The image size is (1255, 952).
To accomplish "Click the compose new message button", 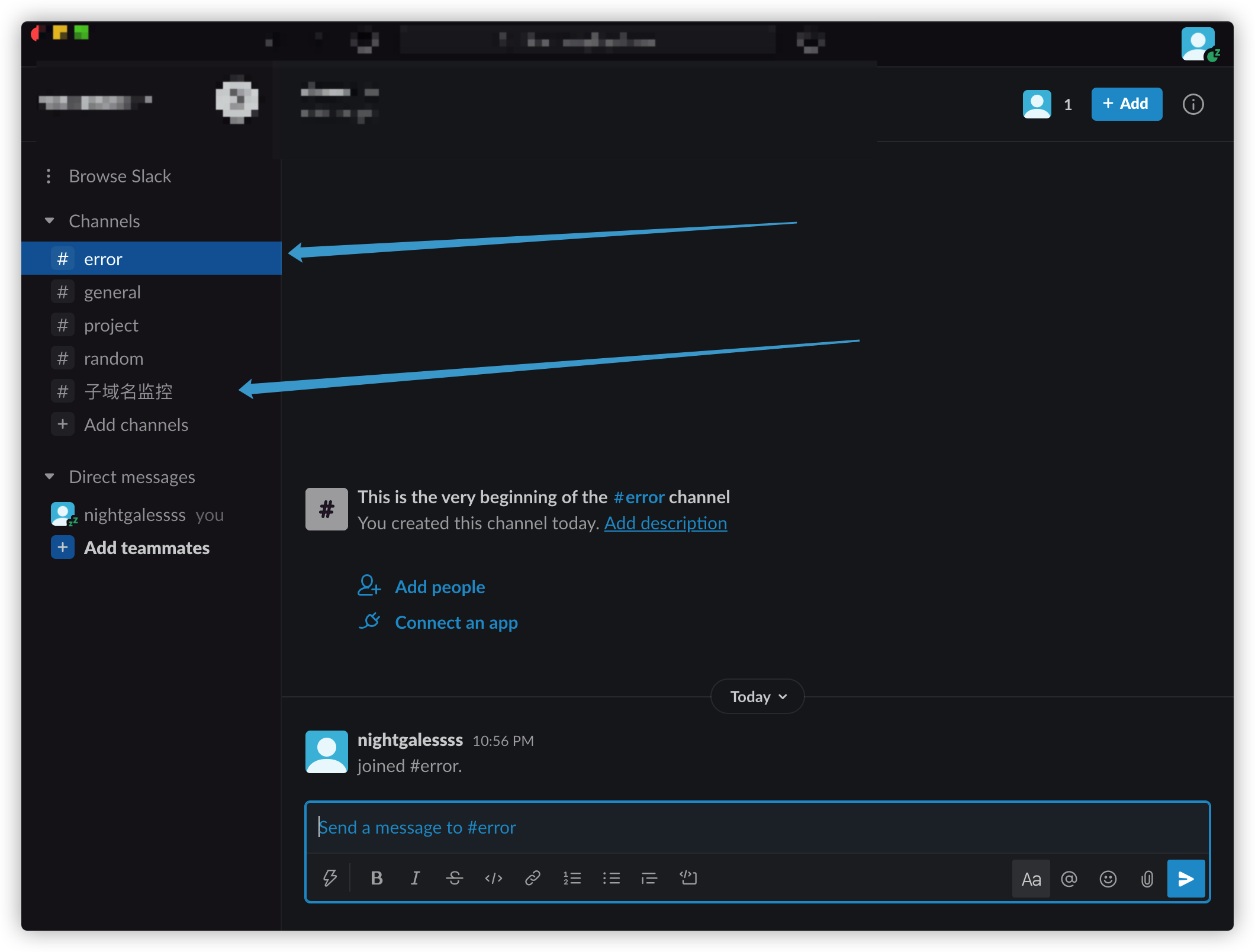I will [237, 99].
